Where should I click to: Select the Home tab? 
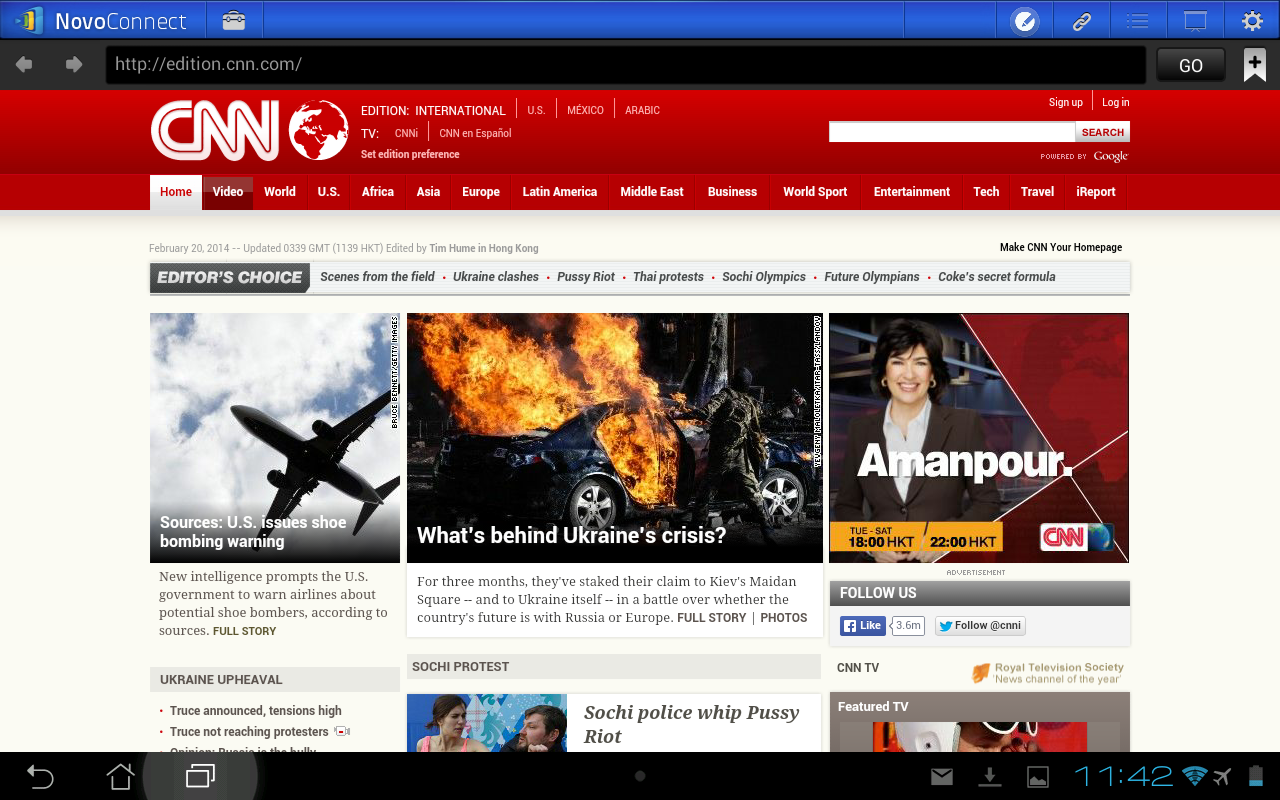click(176, 192)
